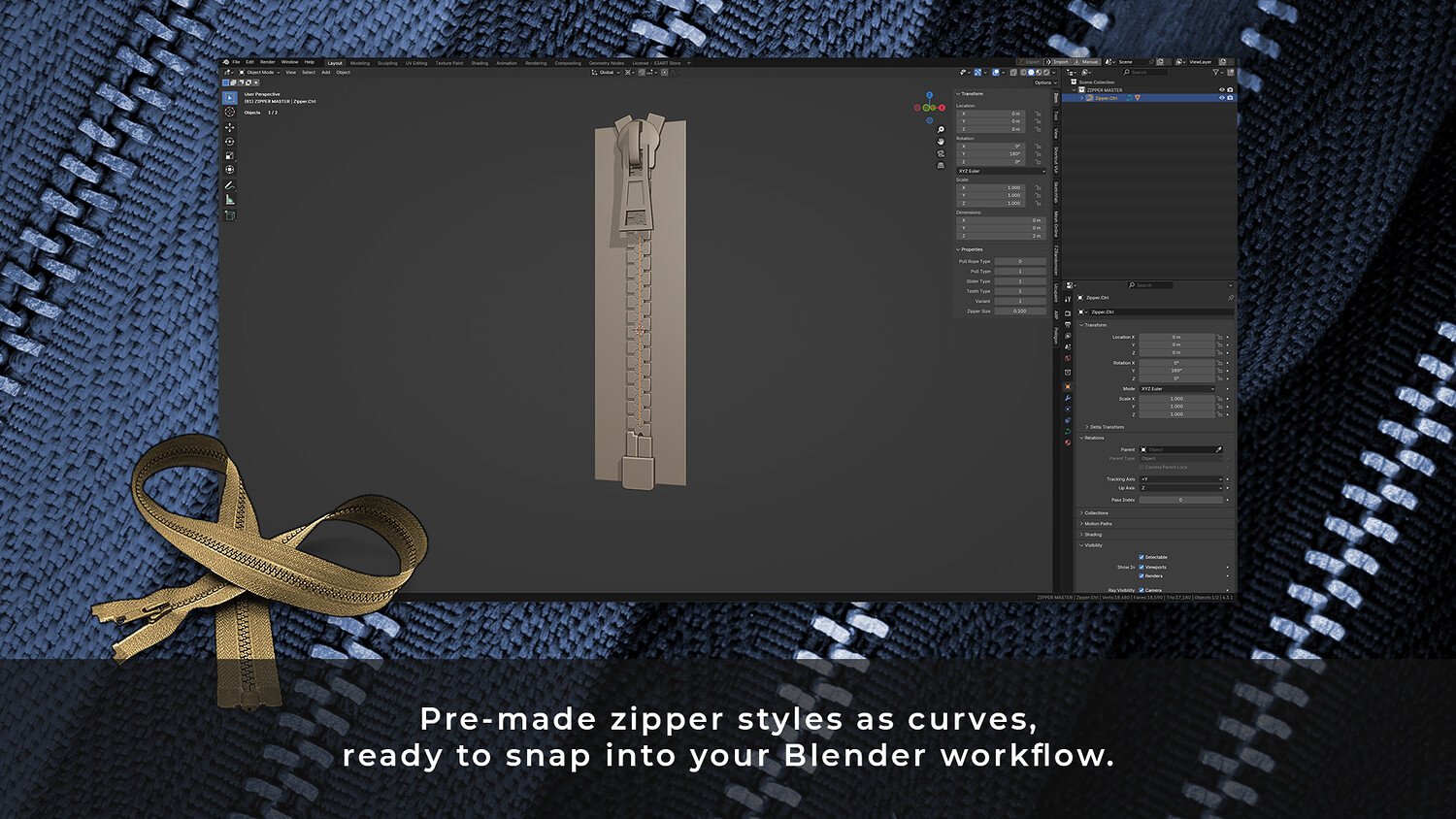
Task: Hide Zipper.Ctrl using its eye toggle
Action: click(x=1221, y=98)
